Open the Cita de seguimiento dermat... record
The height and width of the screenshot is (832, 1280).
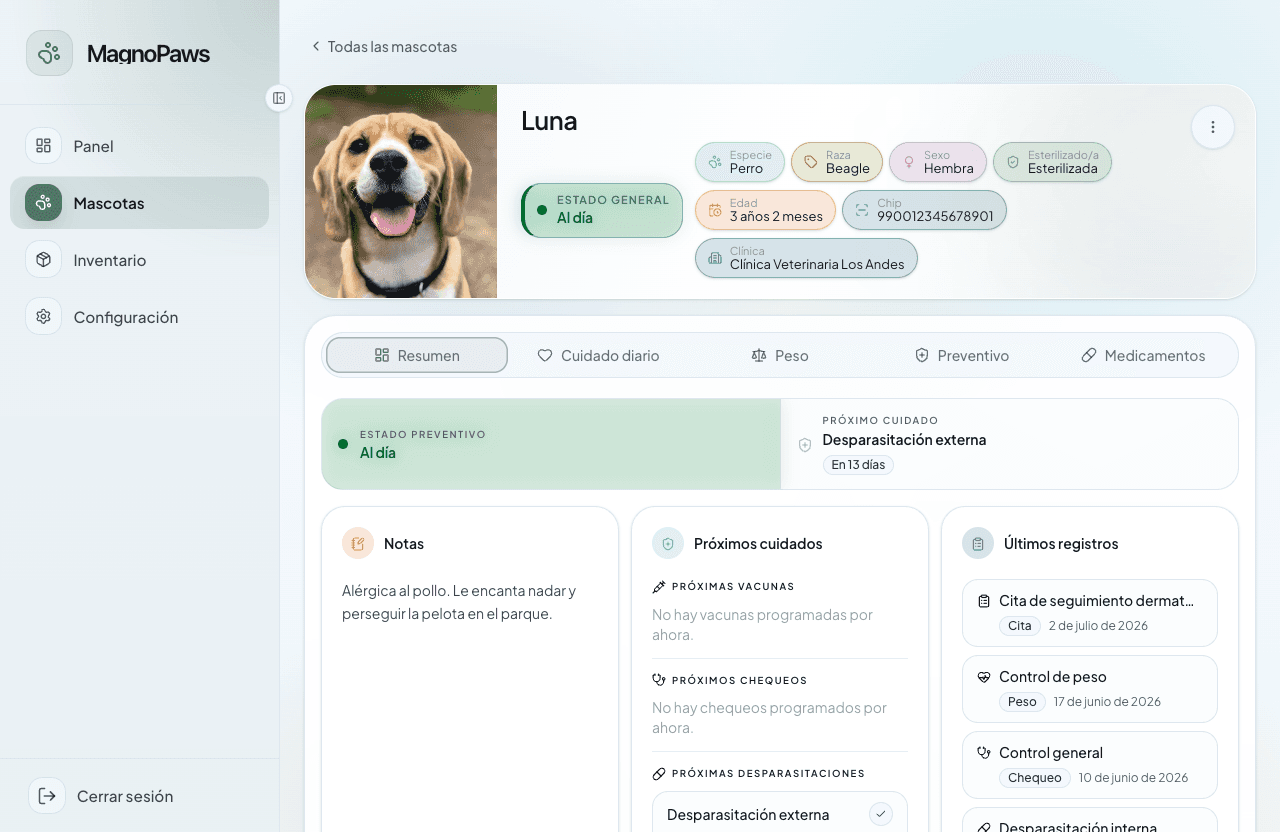1090,613
